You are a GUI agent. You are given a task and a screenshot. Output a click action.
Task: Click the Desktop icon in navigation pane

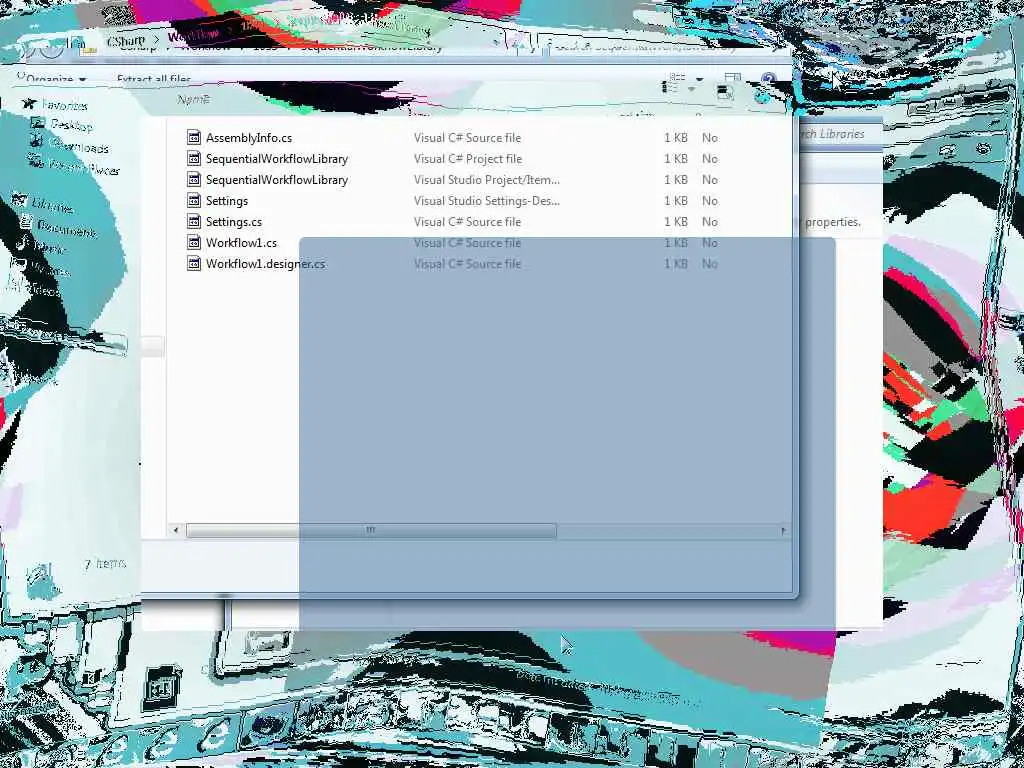pos(38,122)
